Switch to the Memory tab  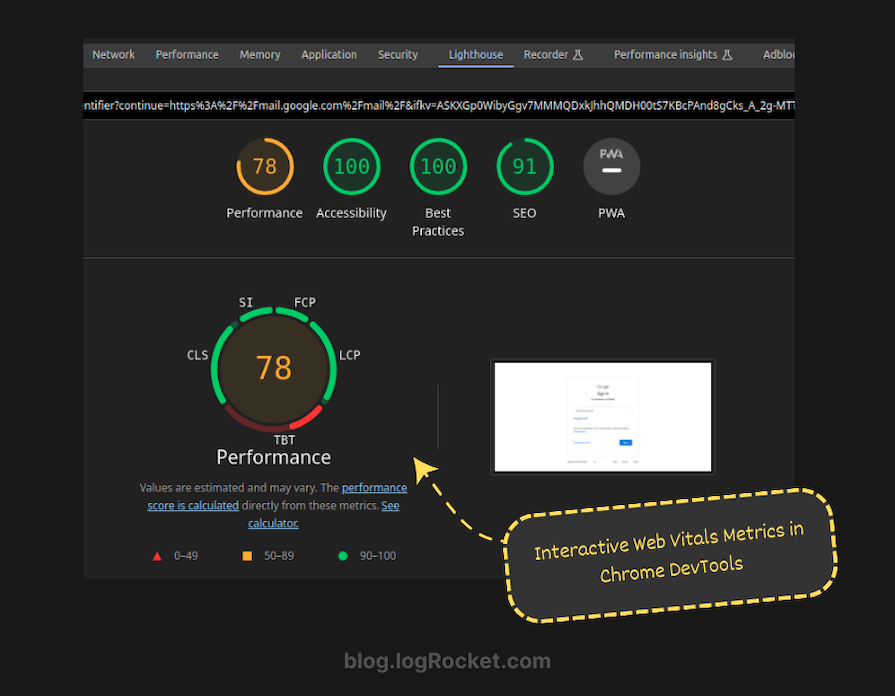(260, 55)
